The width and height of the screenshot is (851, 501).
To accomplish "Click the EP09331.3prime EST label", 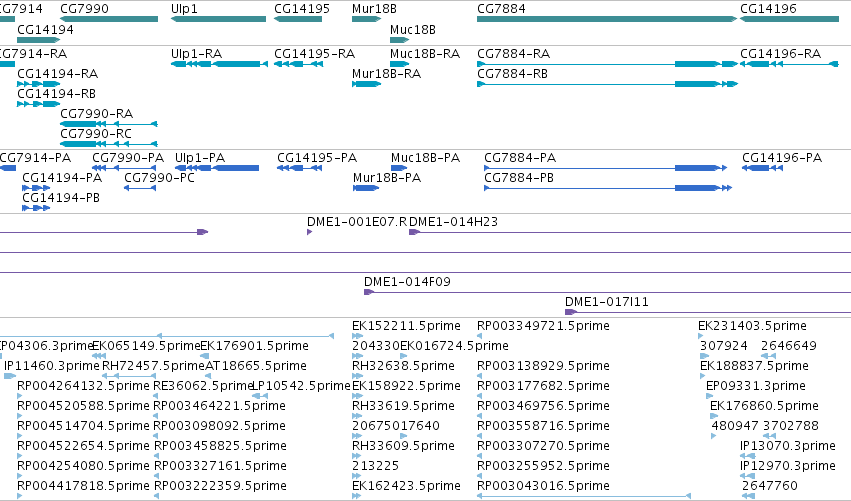I will (755, 386).
